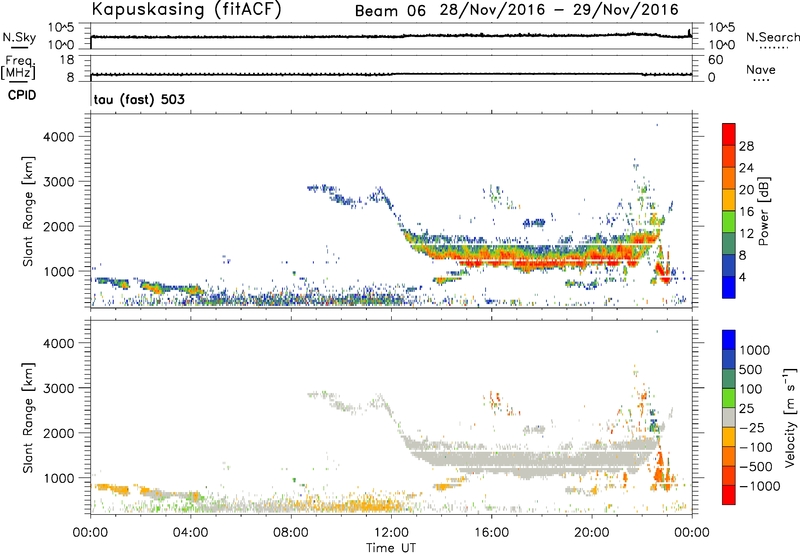Click the Power [dB] colorbar label

[763, 211]
